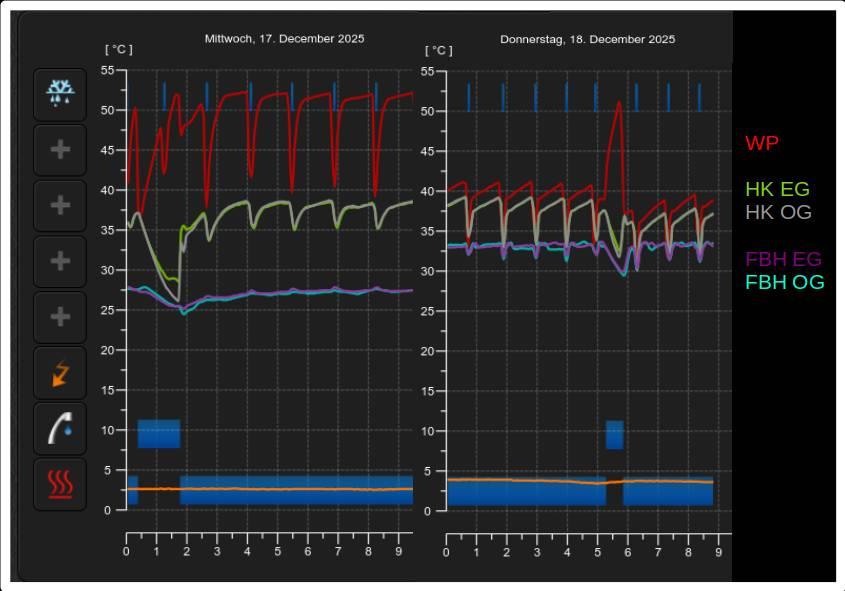This screenshot has height=591, width=845.
Task: Click the orange line in Wednesday's heating band
Action: coord(300,488)
